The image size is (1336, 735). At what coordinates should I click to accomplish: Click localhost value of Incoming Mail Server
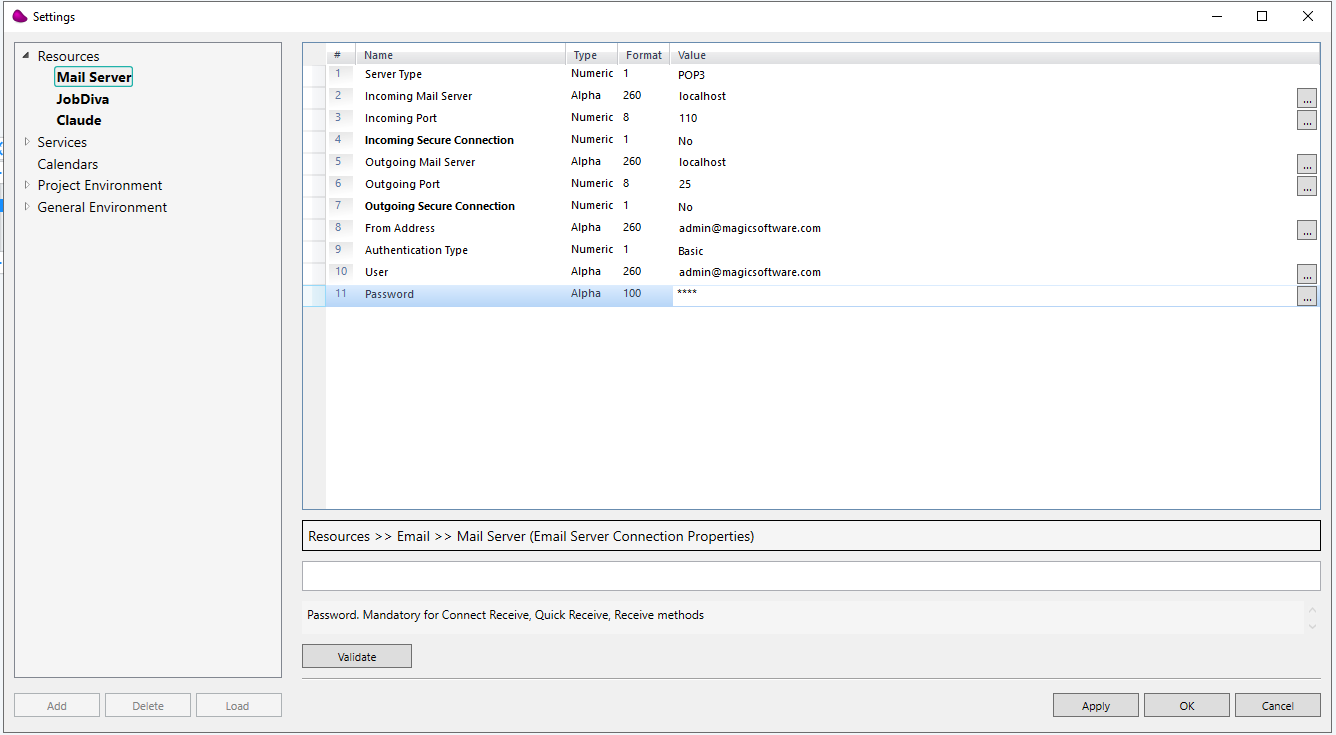tap(702, 96)
